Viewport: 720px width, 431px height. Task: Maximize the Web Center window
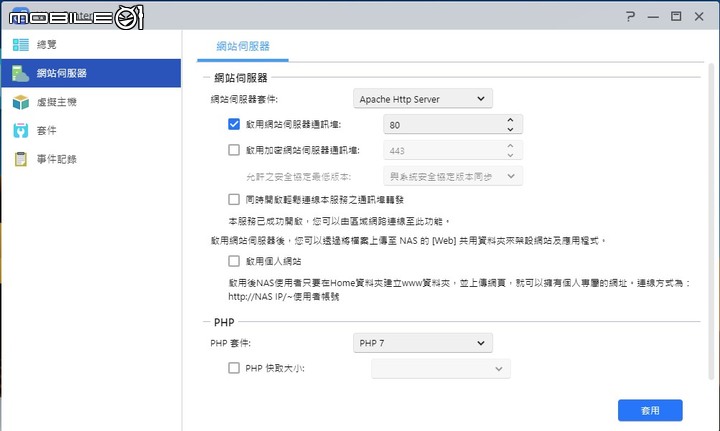tap(676, 17)
